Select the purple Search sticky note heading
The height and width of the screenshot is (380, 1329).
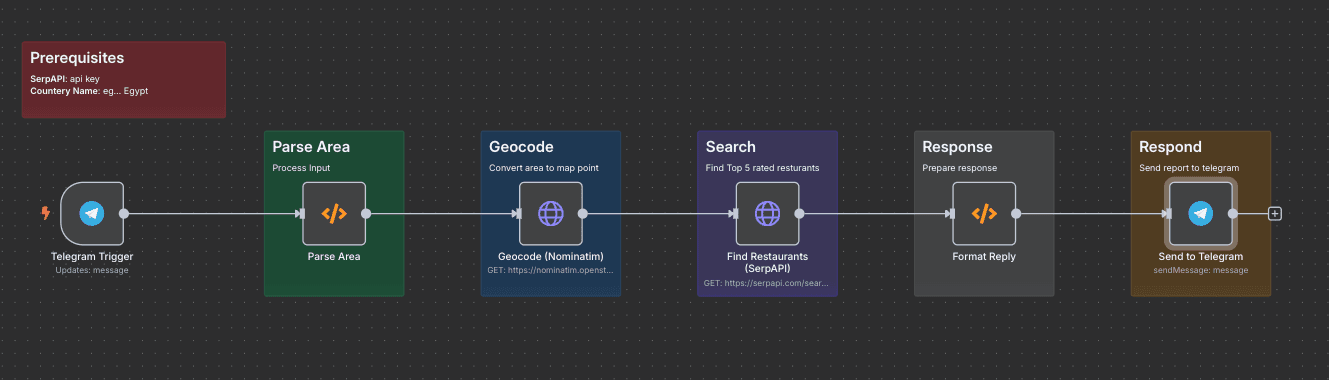731,147
